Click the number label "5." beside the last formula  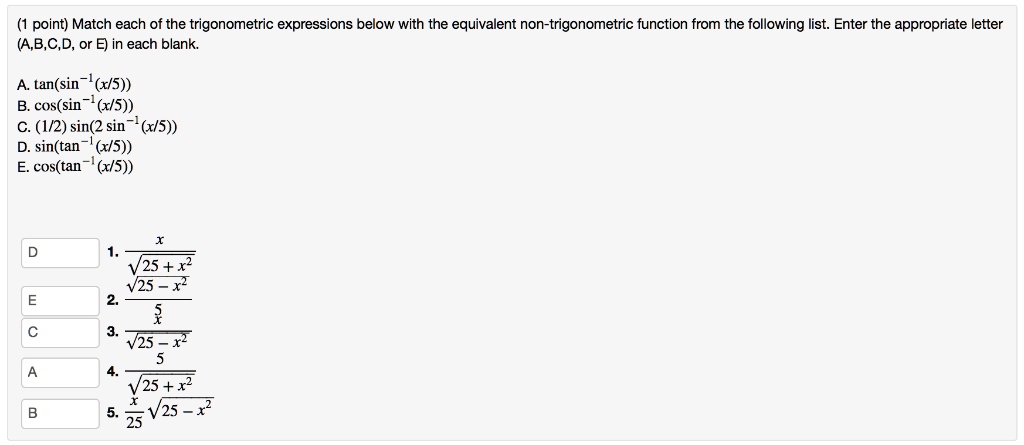(x=113, y=410)
